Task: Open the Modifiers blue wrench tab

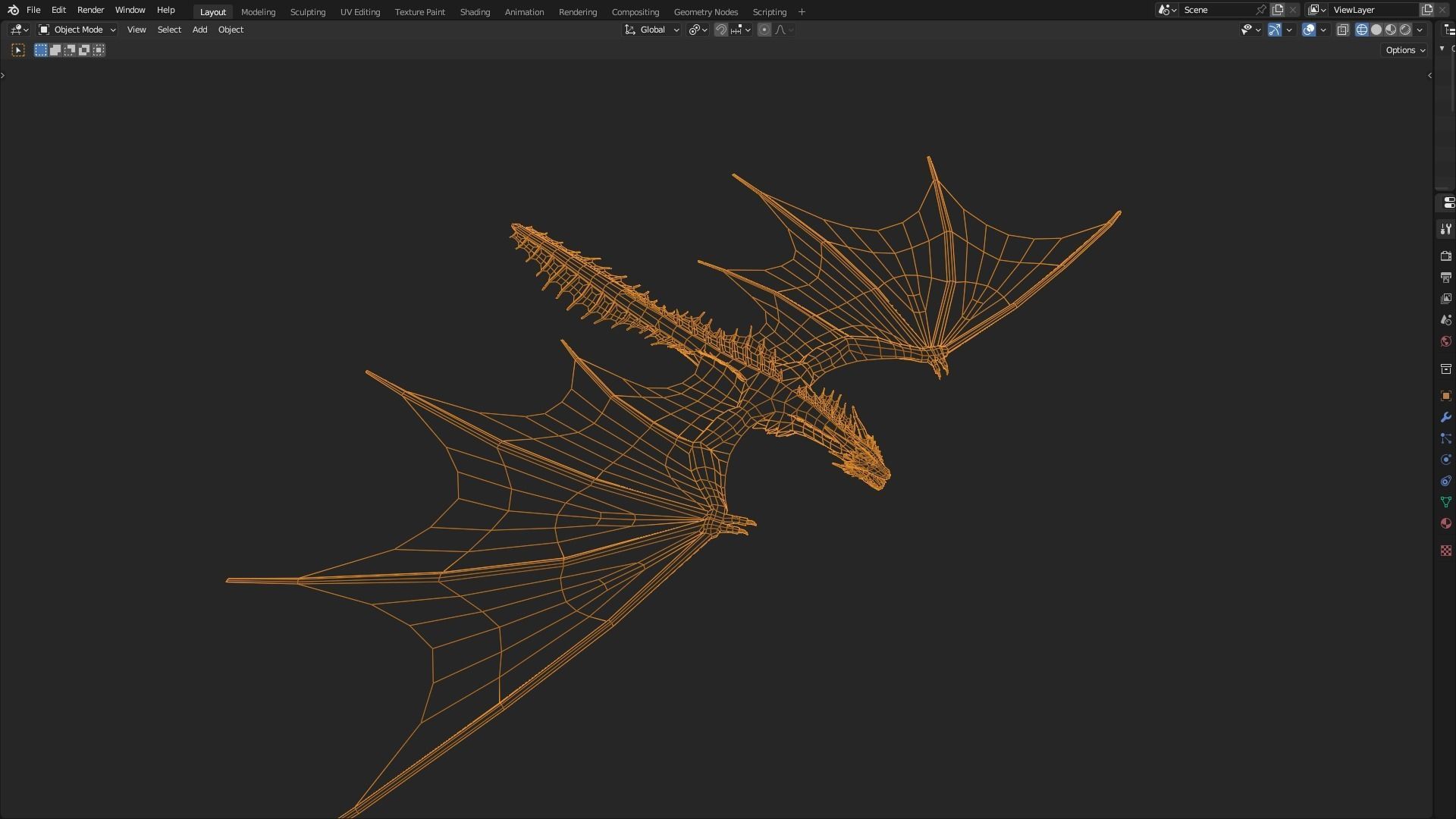Action: pyautogui.click(x=1445, y=417)
